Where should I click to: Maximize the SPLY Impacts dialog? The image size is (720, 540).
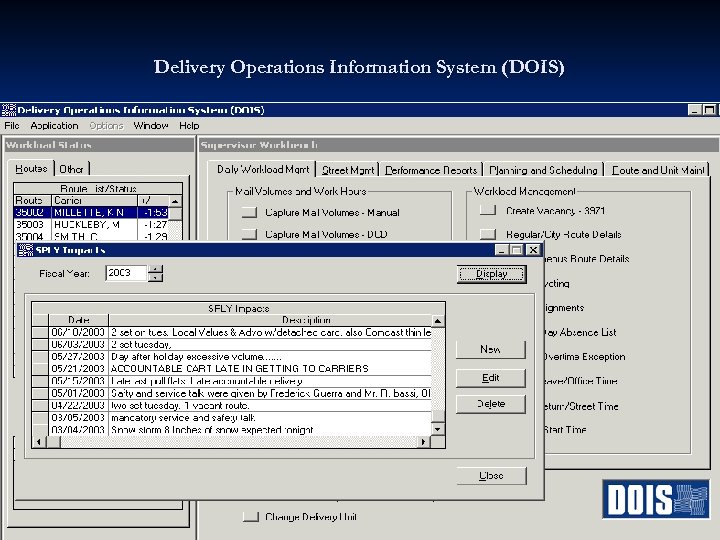(517, 250)
